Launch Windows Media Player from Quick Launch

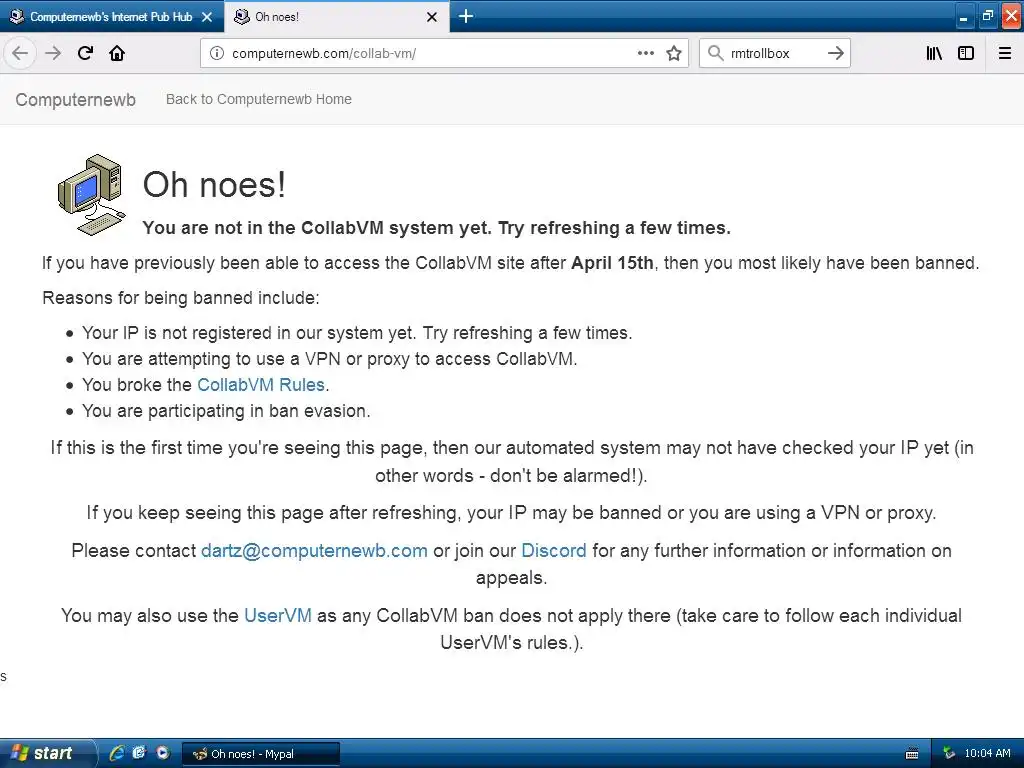(x=162, y=753)
